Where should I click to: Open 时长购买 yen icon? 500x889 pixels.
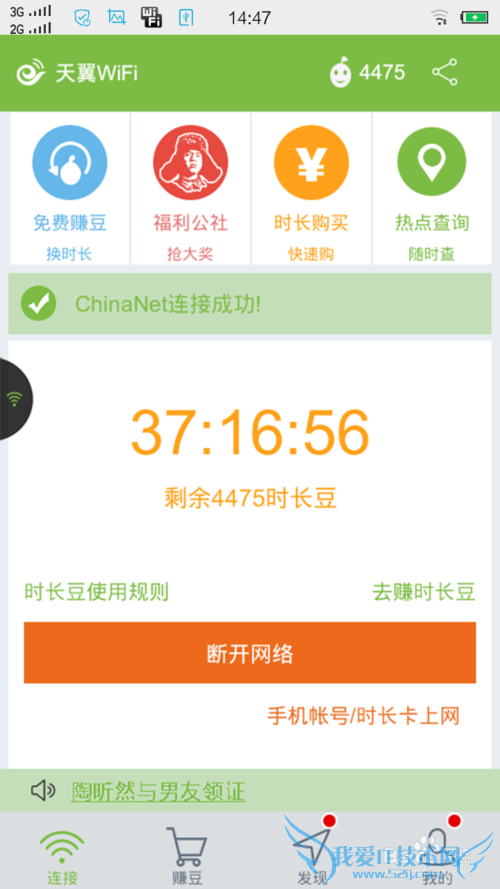pyautogui.click(x=311, y=162)
